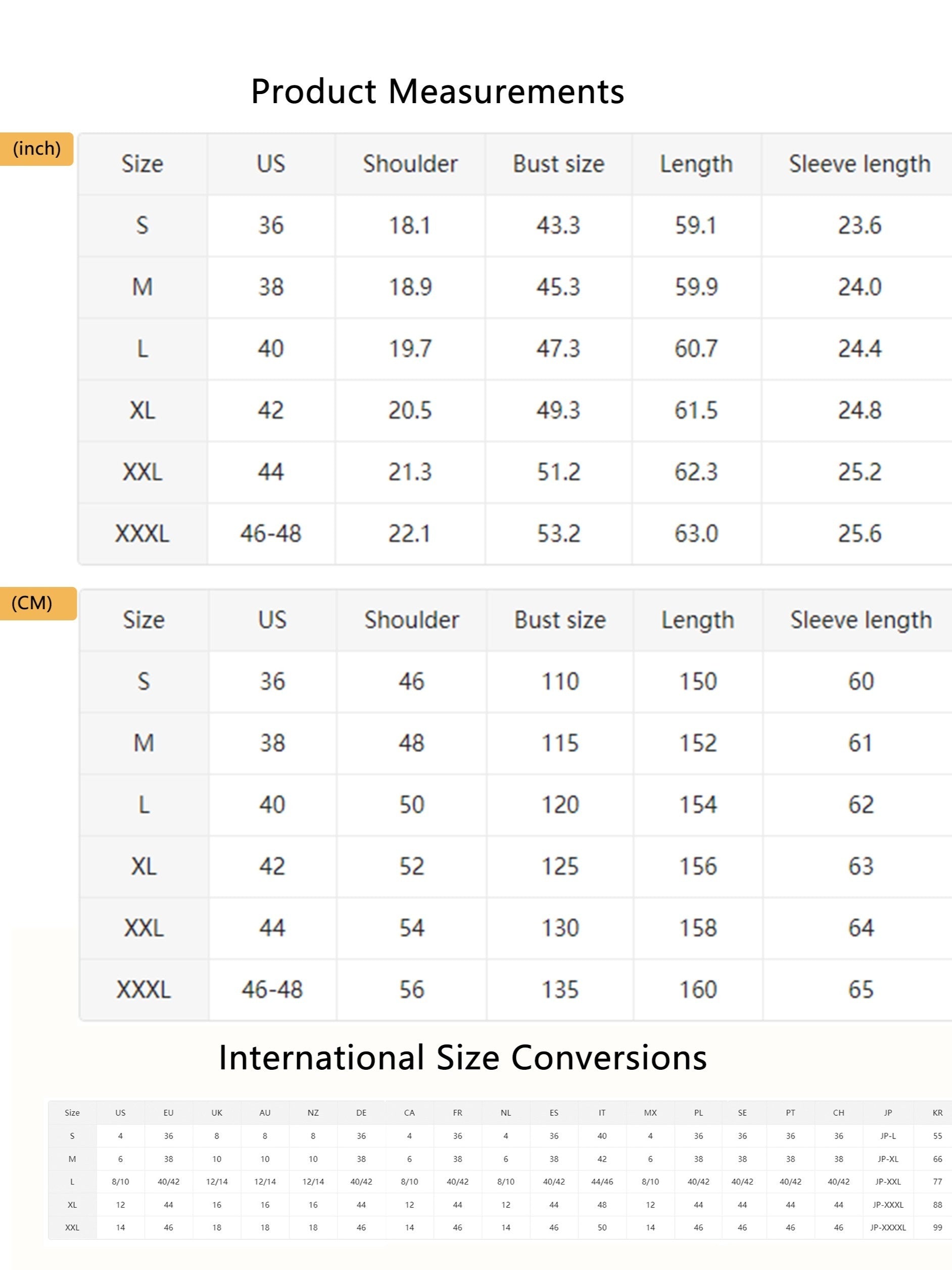Click the XXL row label in CM table
Screen dimensions: 952x1270
(x=144, y=928)
